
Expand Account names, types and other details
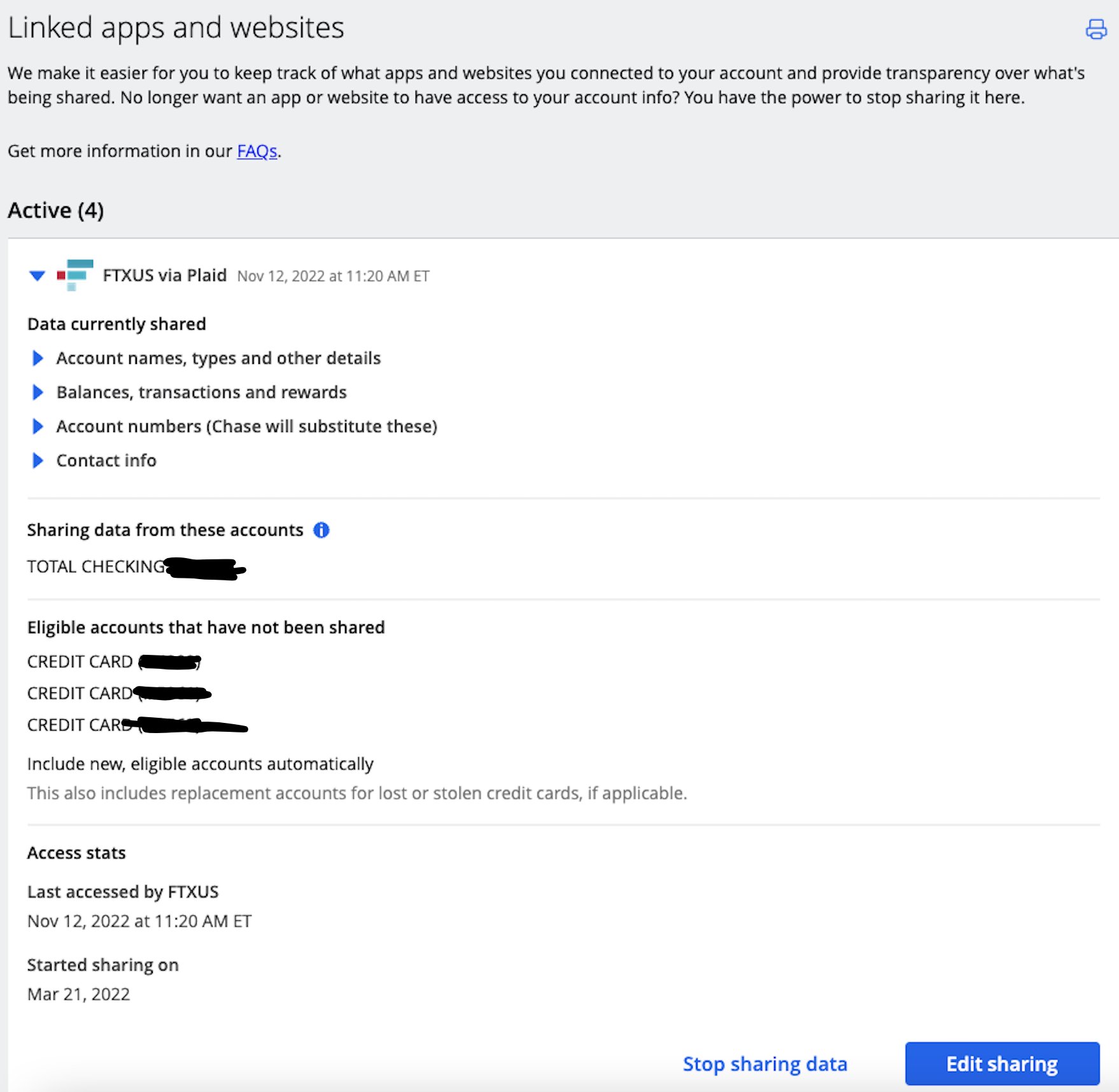click(38, 358)
